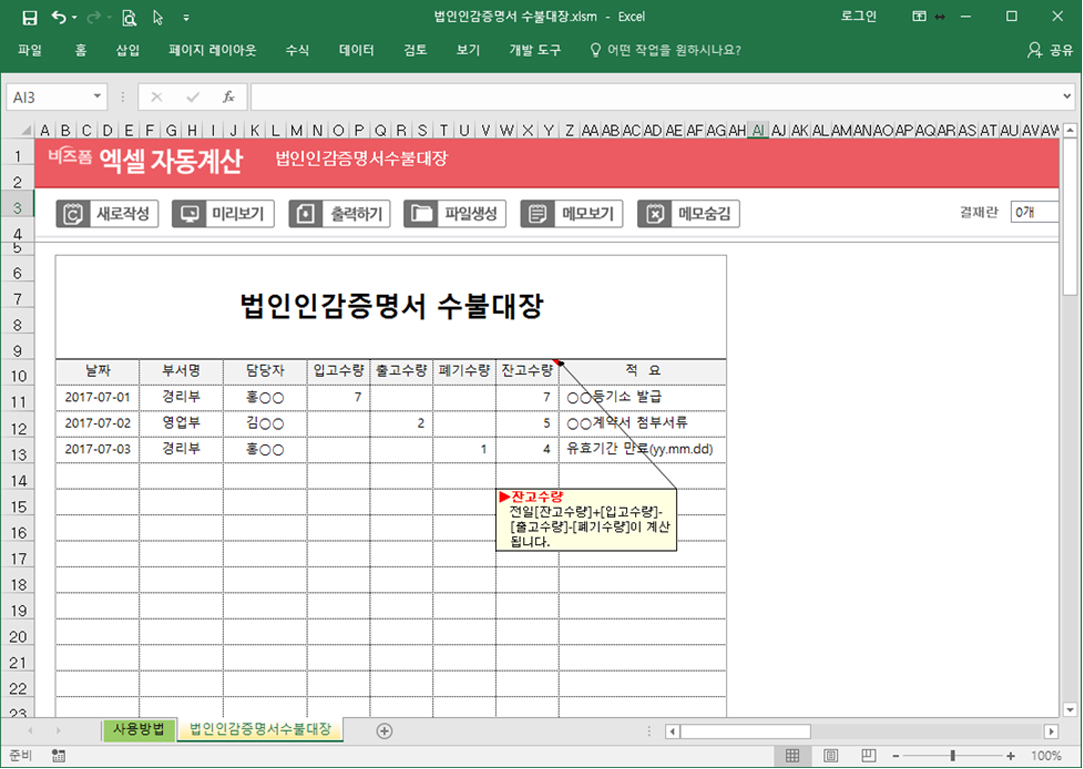Open the undo history dropdown arrow
The width and height of the screenshot is (1083, 769).
[74, 18]
